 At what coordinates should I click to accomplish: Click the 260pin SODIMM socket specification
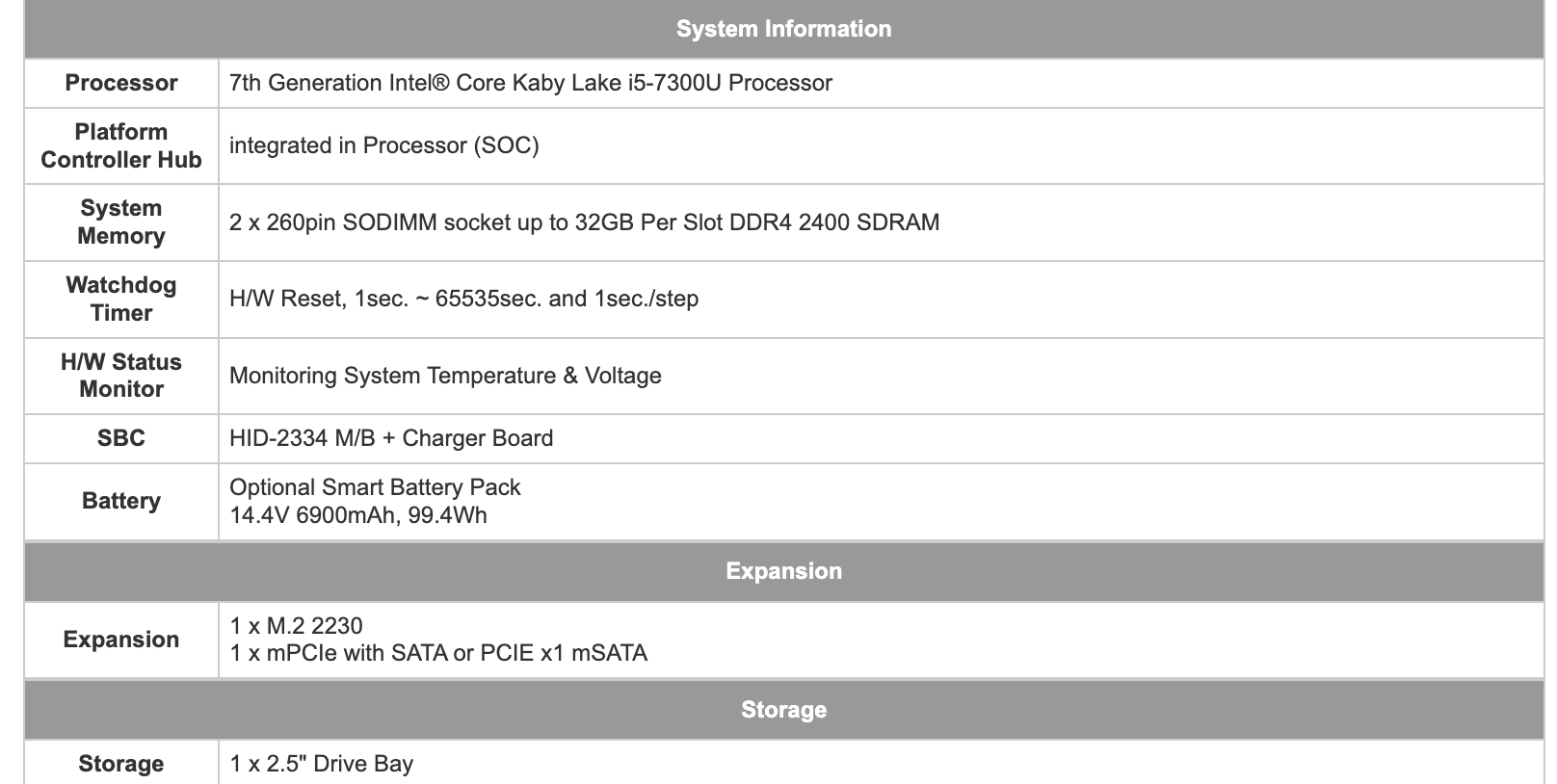[584, 222]
